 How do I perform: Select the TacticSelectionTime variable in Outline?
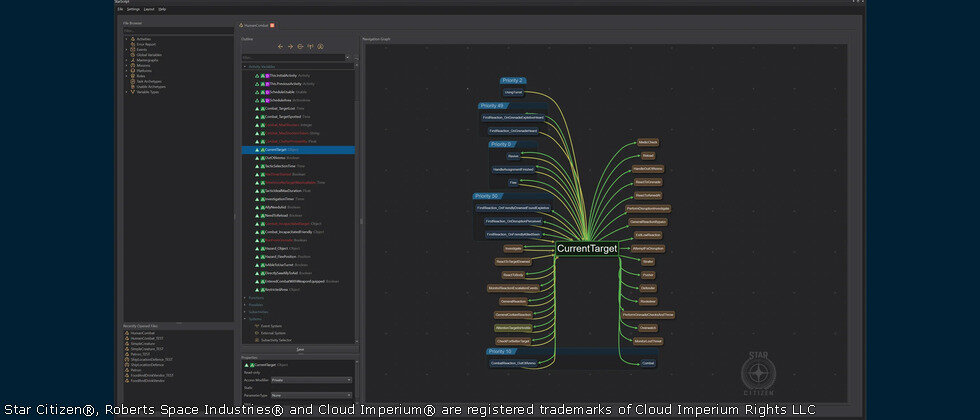pyautogui.click(x=298, y=166)
